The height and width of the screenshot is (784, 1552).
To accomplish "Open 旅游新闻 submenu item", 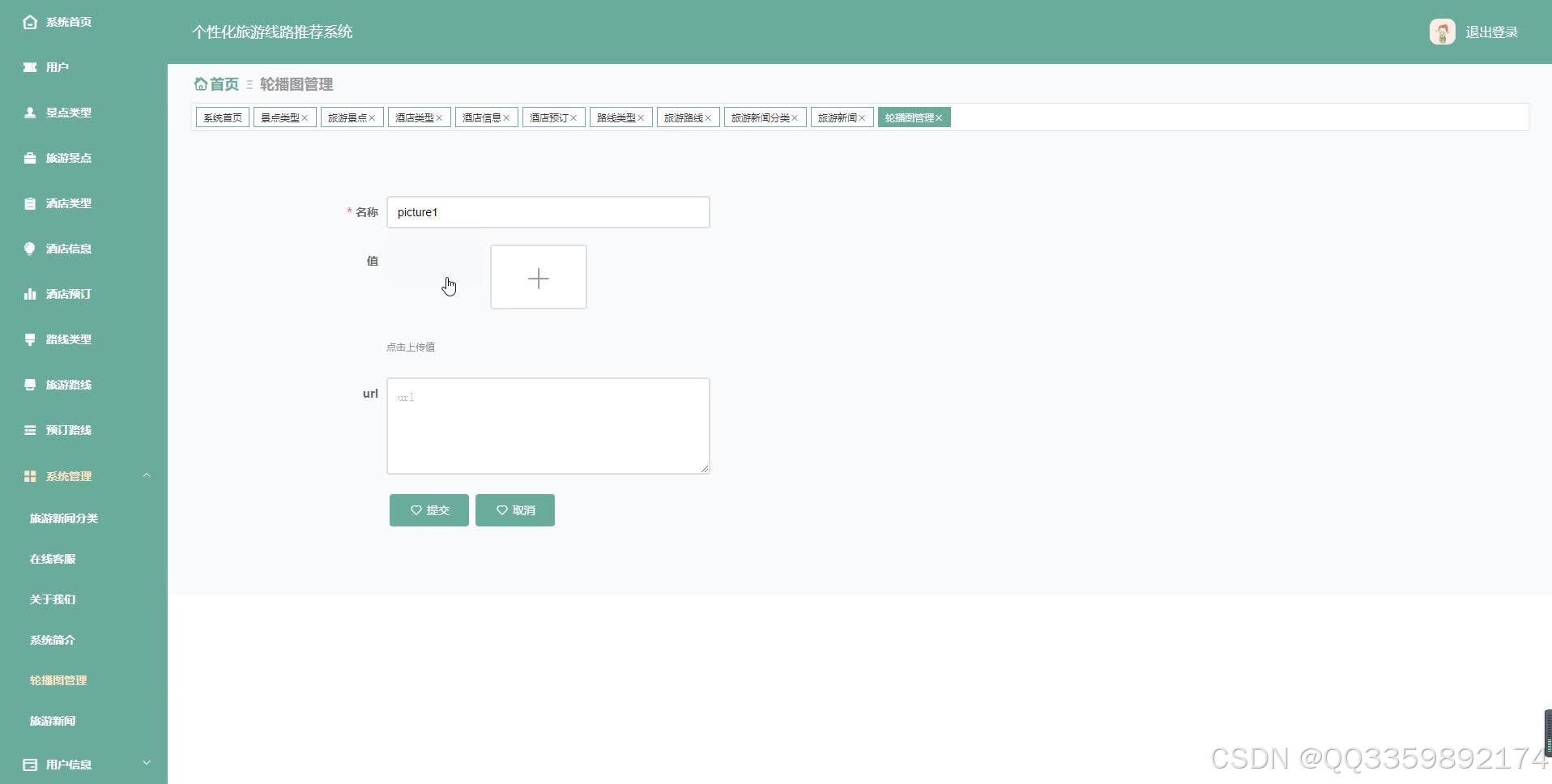I will [53, 721].
